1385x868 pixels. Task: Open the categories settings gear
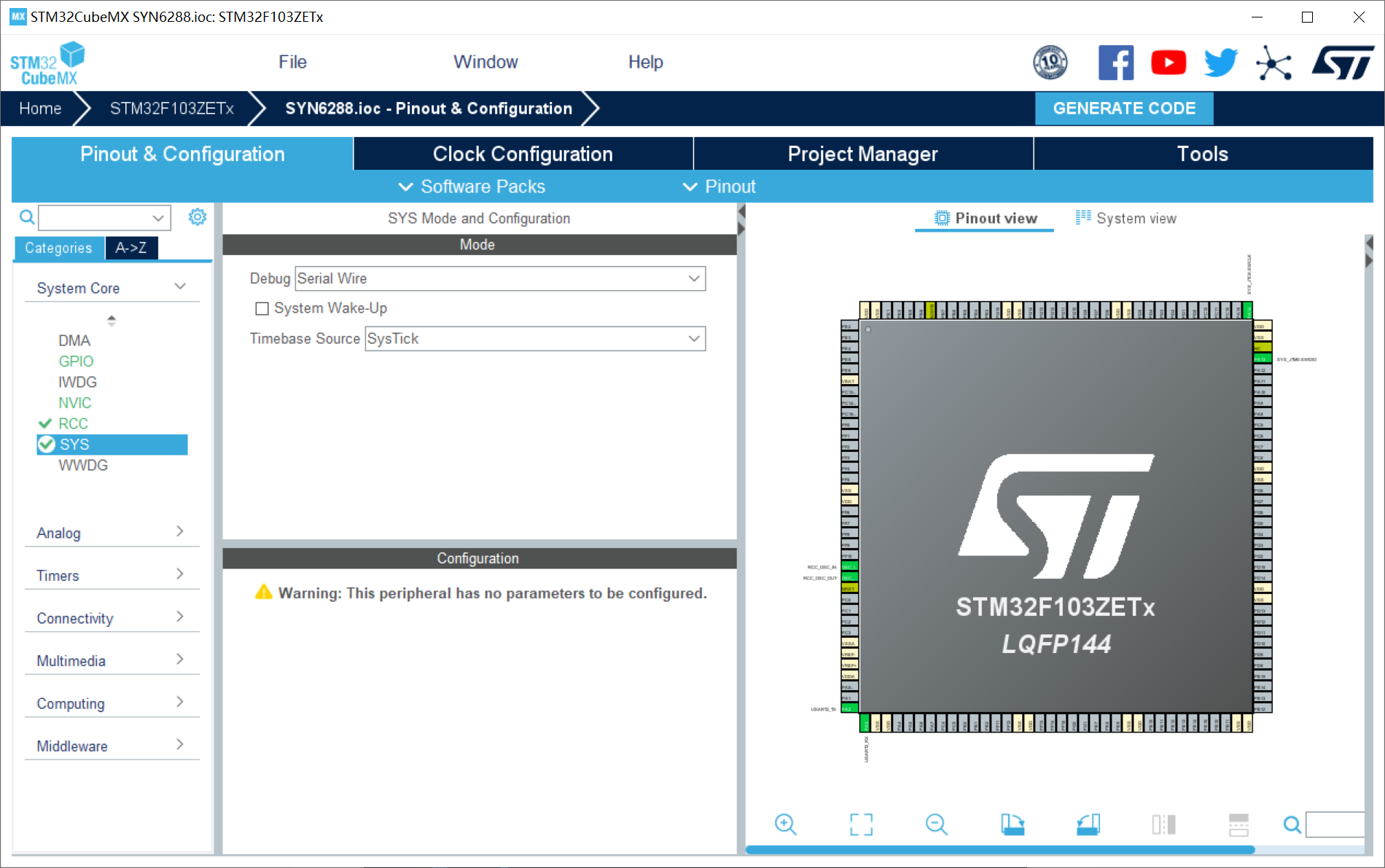(x=198, y=217)
